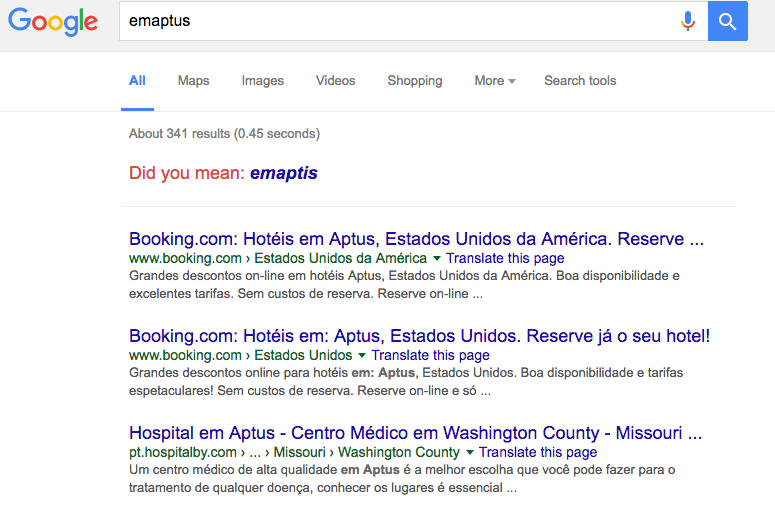Open Booking.com Reserve já o seu hotel result

click(420, 336)
